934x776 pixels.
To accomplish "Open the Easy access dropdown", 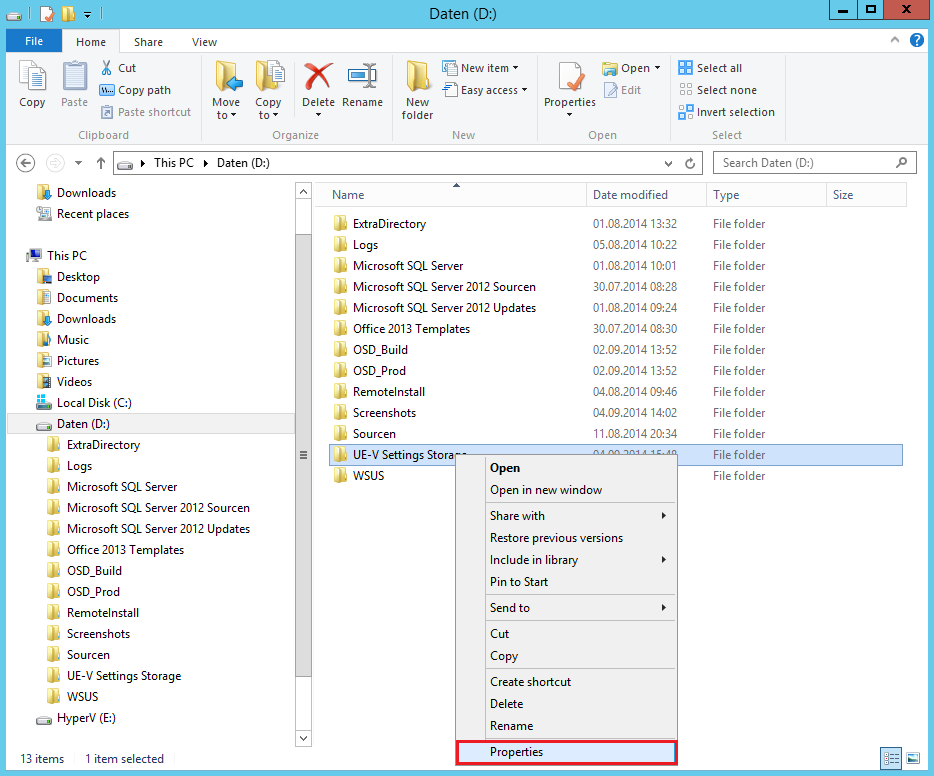I will tap(485, 90).
